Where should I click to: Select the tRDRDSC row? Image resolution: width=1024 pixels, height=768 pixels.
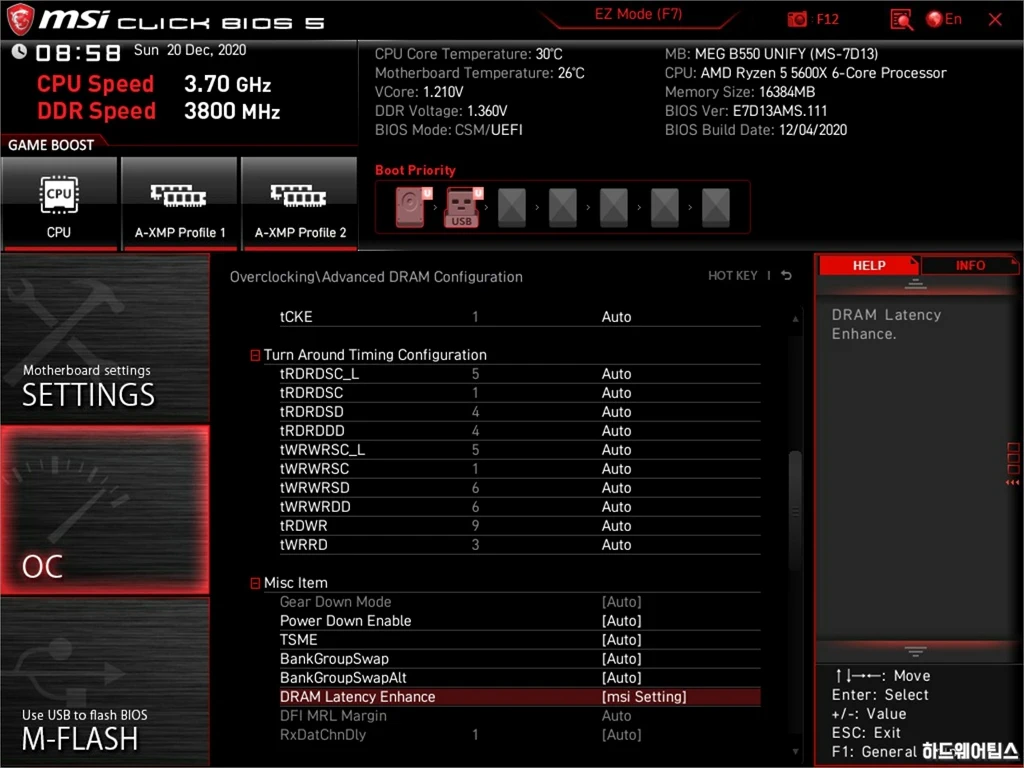[x=520, y=392]
